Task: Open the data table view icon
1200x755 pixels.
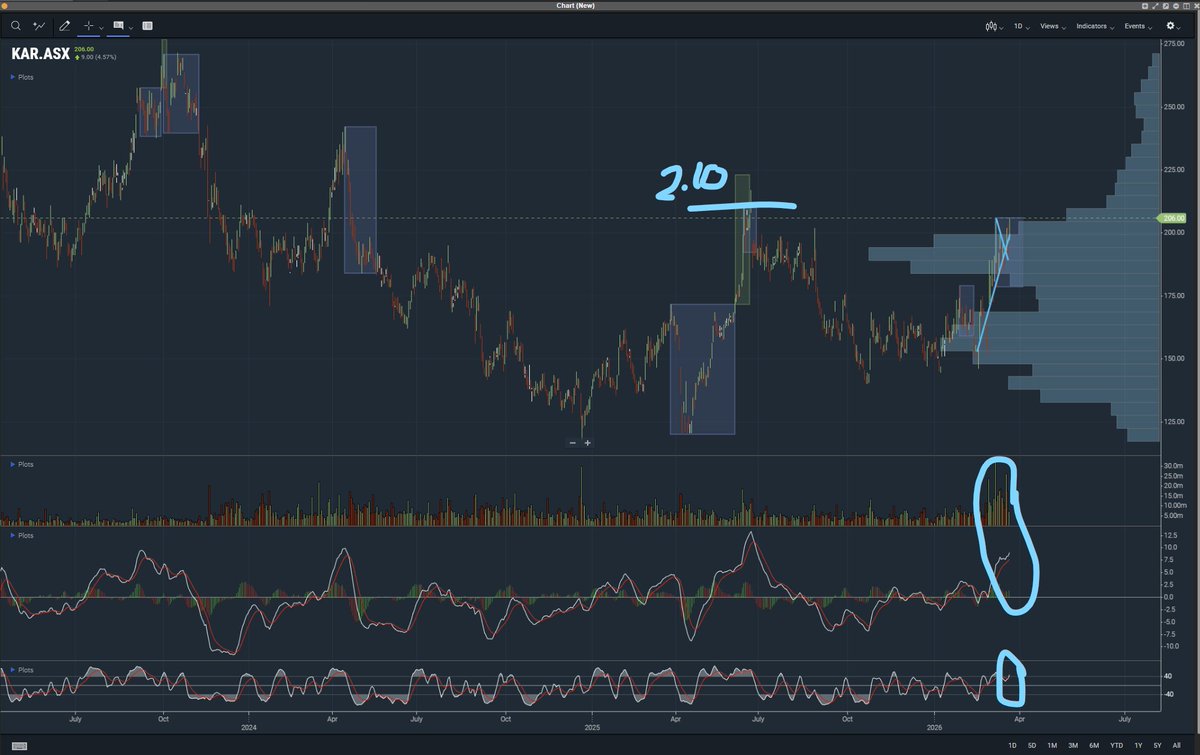Action: pyautogui.click(x=148, y=25)
